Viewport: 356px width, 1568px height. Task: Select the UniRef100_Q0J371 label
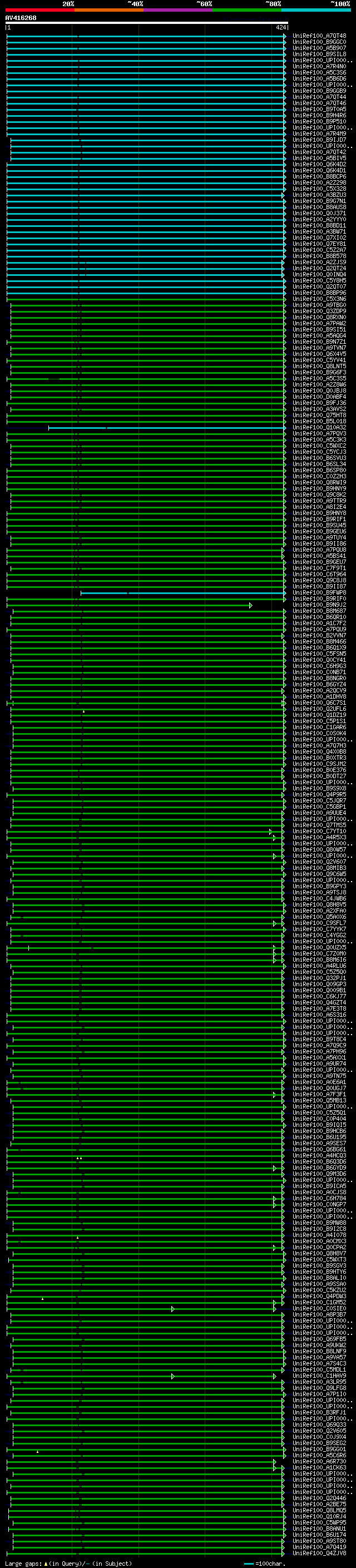click(319, 214)
